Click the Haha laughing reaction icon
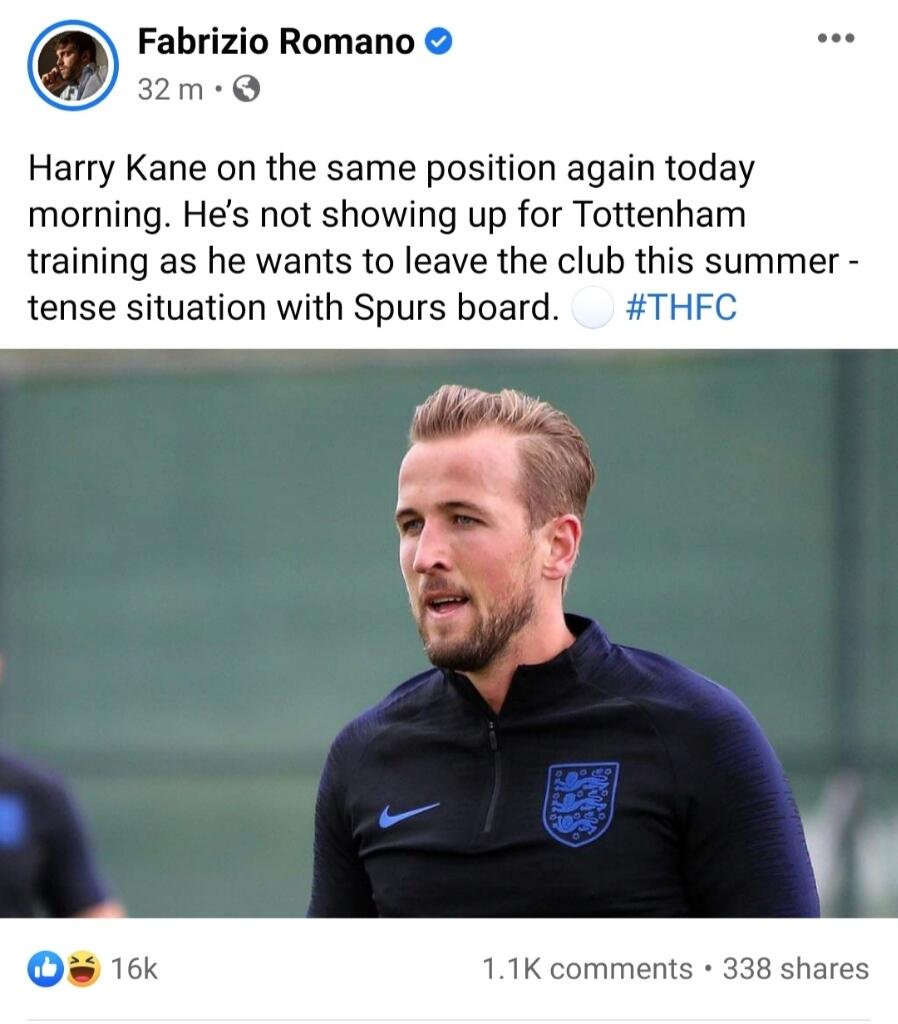The height and width of the screenshot is (1024, 898). click(83, 968)
